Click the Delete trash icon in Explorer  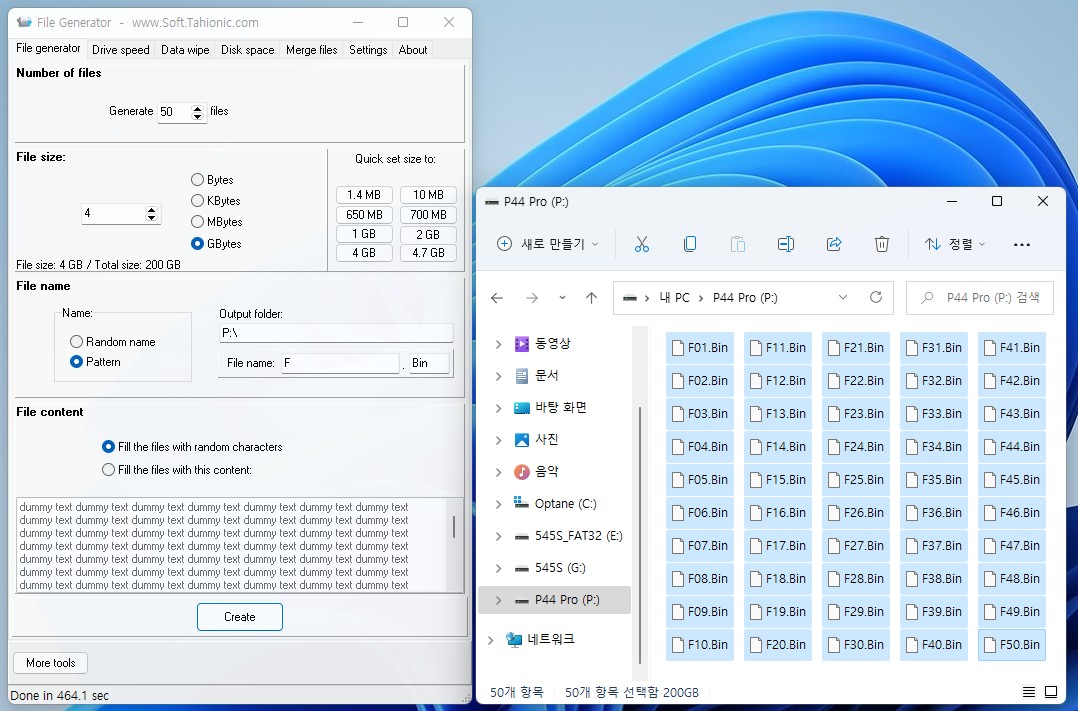coord(881,244)
